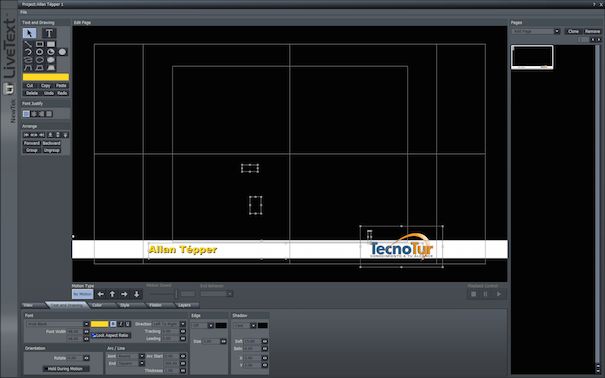Align objects to left in Arrange

click(x=26, y=135)
